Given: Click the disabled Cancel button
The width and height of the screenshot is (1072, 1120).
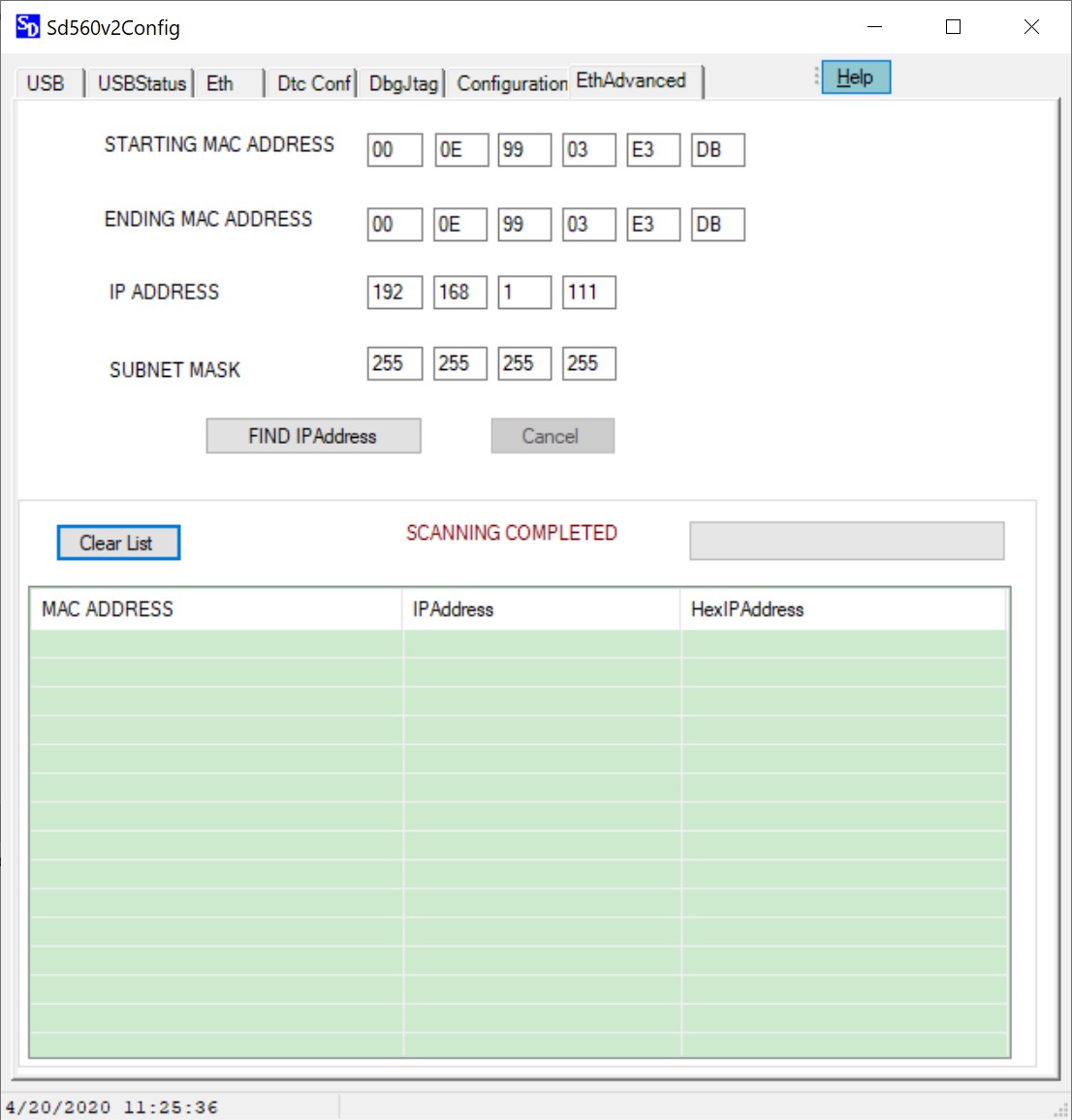Looking at the screenshot, I should (552, 435).
